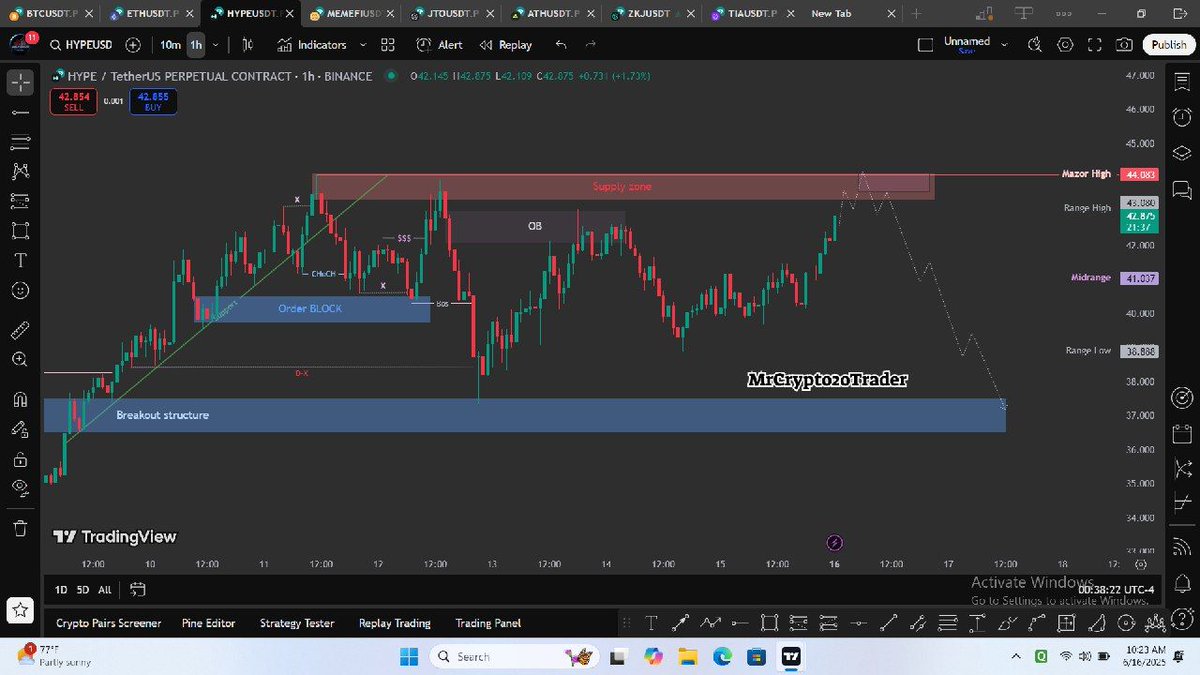Create an Alert from top toolbar
1200x675 pixels.
coord(439,45)
